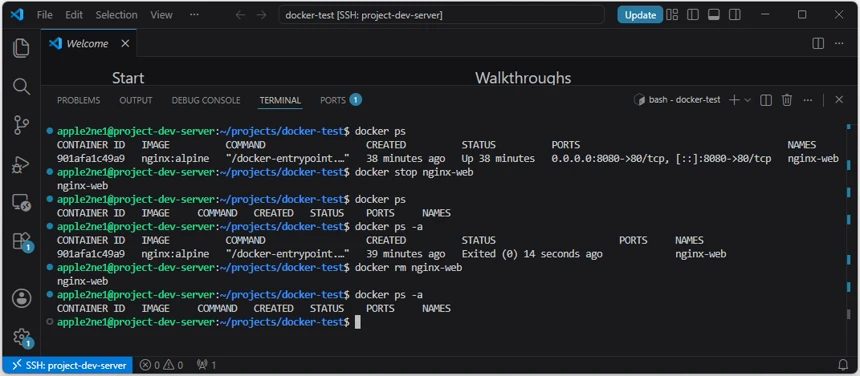Open the File menu
The width and height of the screenshot is (860, 376).
[x=44, y=15]
